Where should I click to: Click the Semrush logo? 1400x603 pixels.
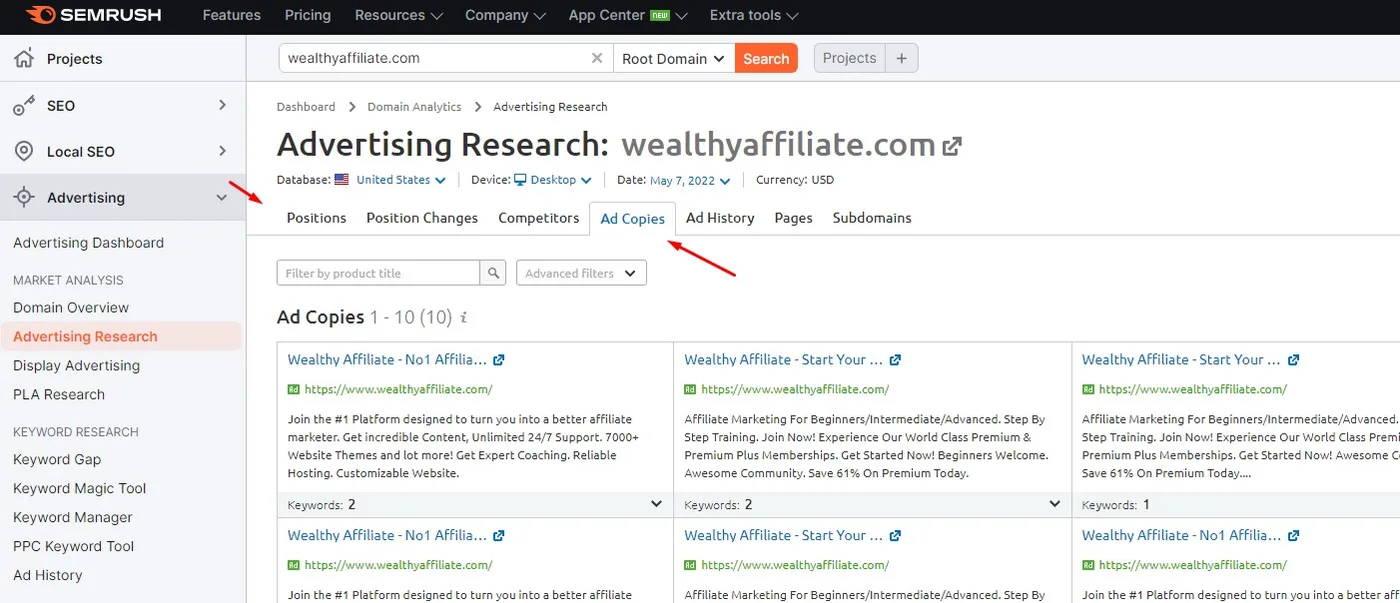point(93,15)
